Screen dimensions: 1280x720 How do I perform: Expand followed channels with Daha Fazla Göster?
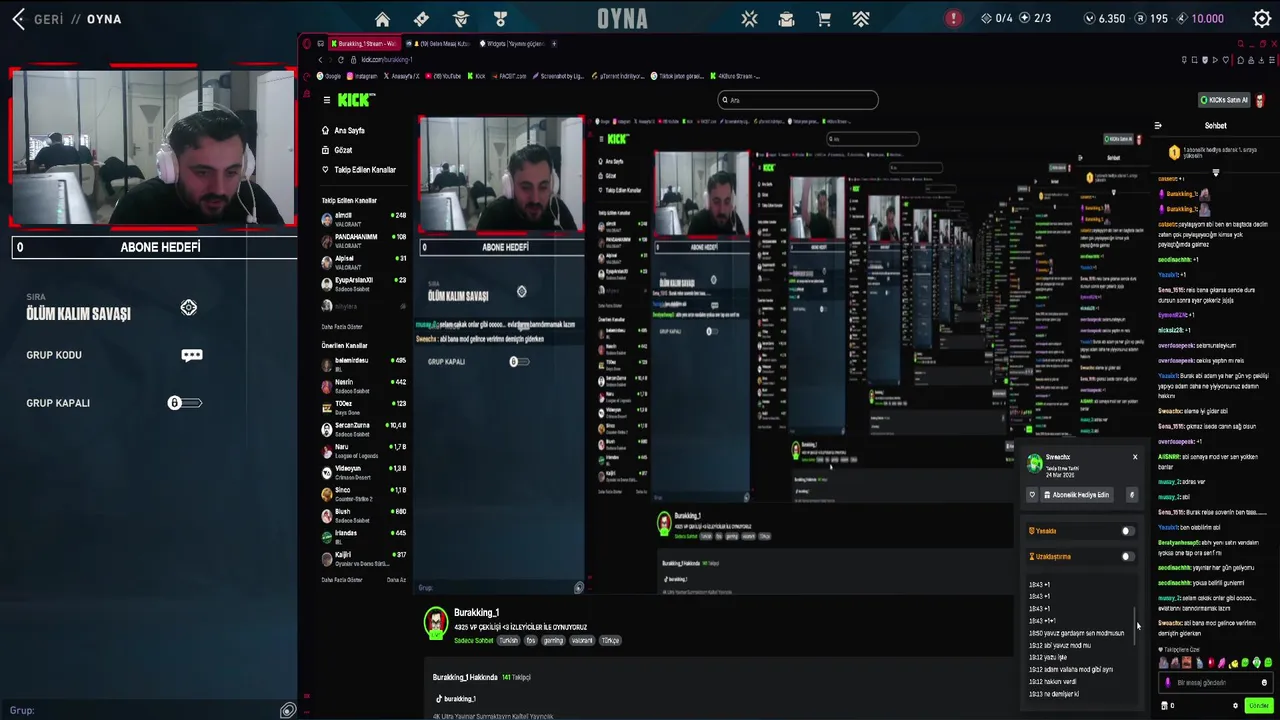(342, 327)
